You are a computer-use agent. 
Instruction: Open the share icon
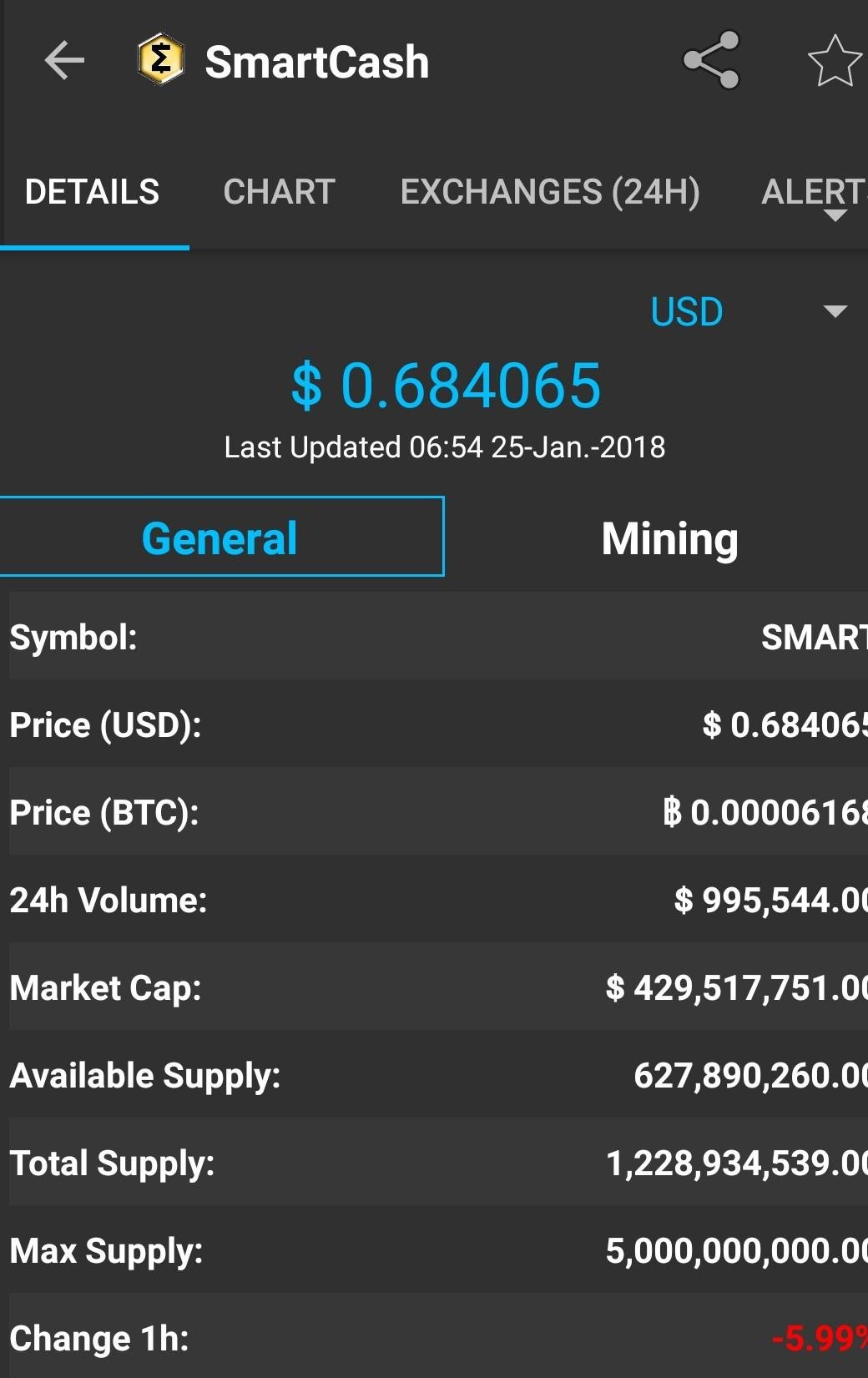[x=711, y=60]
